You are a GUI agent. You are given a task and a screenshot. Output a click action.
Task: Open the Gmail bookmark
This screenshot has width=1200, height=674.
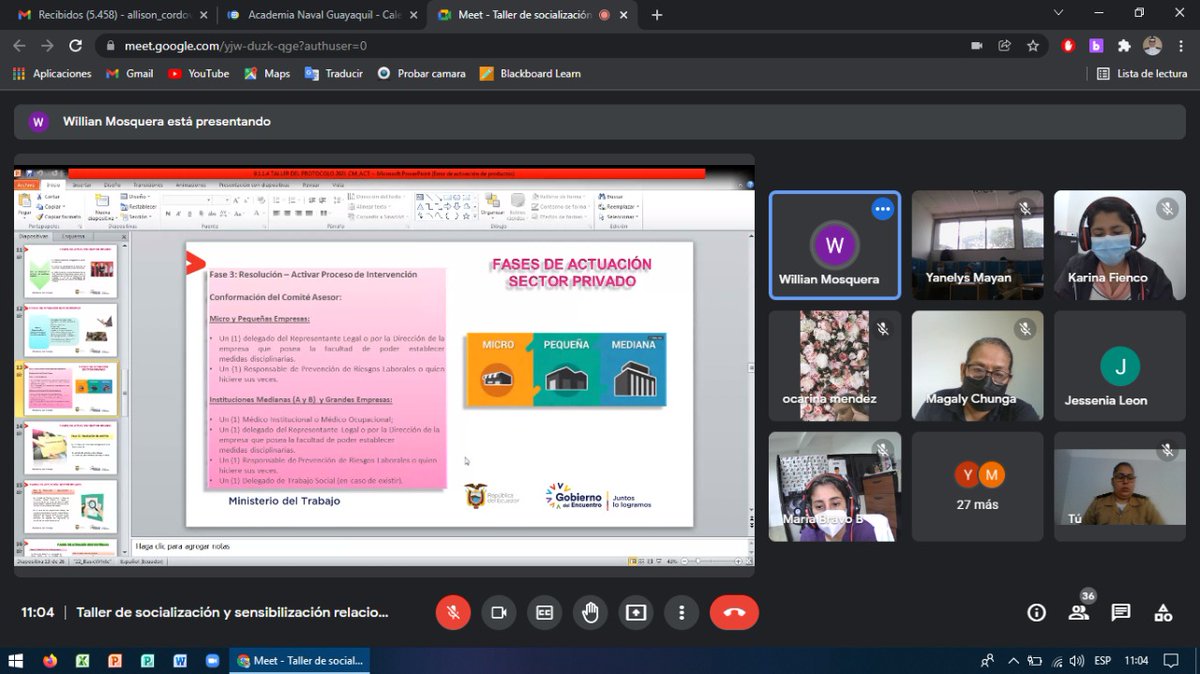pos(130,73)
